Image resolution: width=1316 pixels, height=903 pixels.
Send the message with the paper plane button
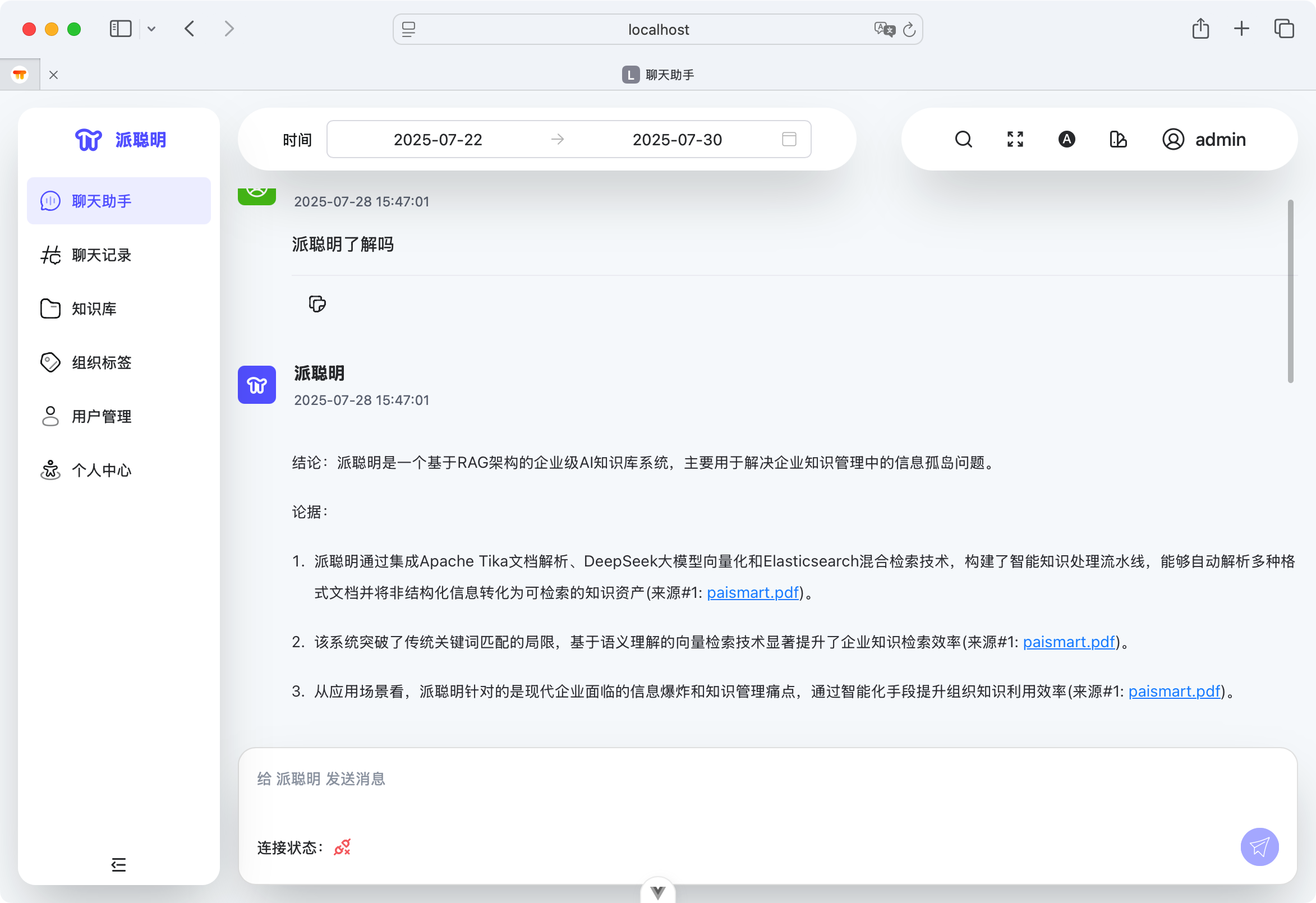[x=1259, y=846]
